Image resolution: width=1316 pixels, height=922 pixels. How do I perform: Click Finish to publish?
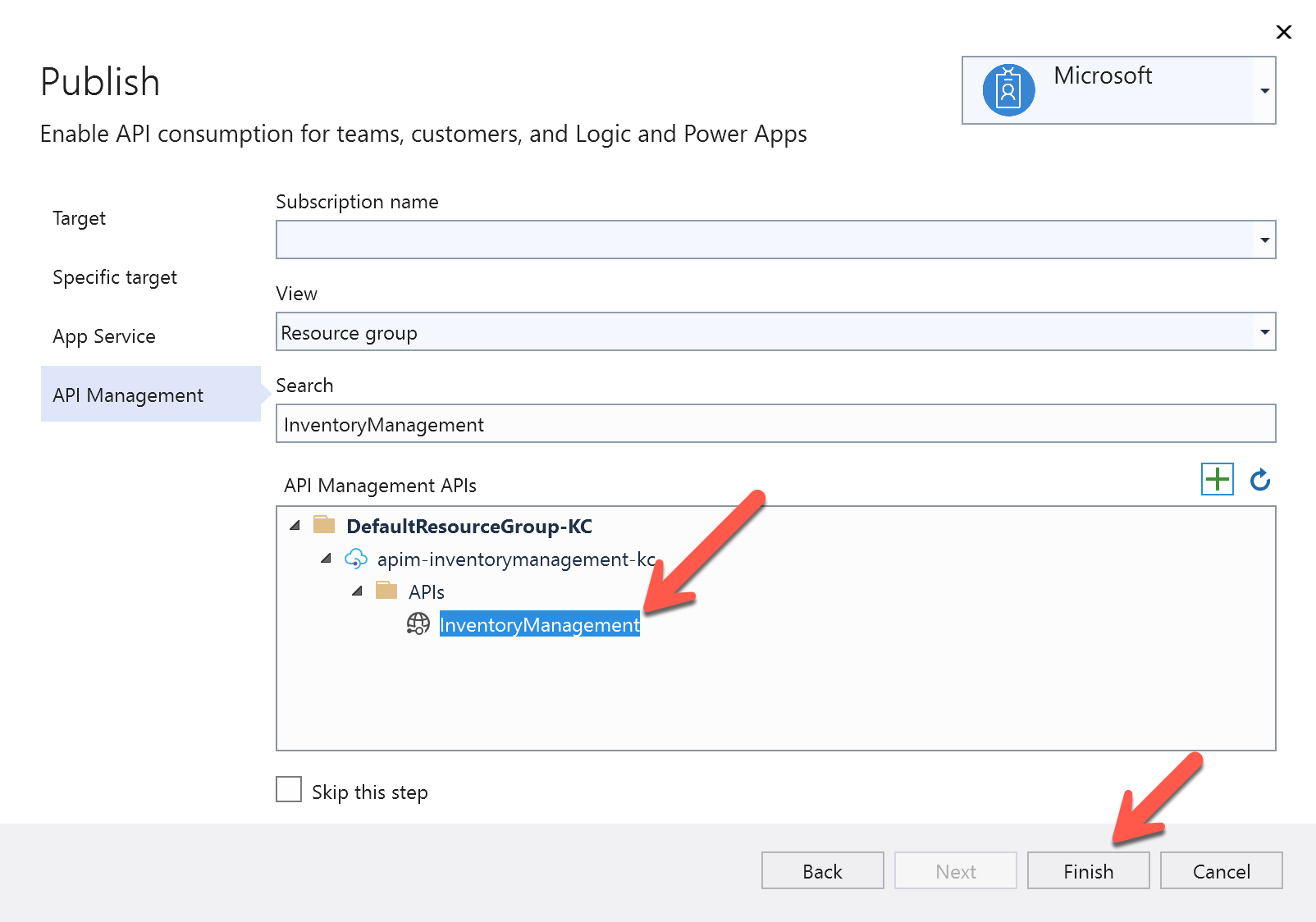[x=1089, y=870]
